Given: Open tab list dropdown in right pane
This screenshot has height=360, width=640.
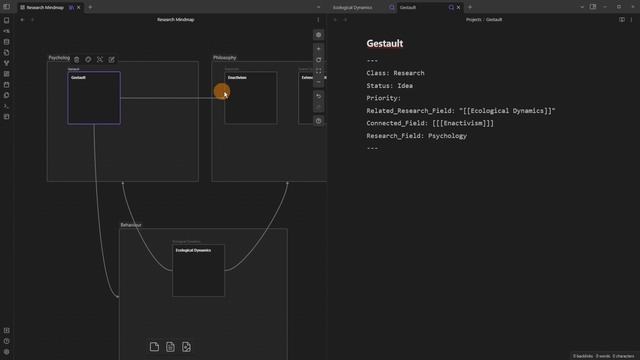Looking at the screenshot, I should click(582, 7).
